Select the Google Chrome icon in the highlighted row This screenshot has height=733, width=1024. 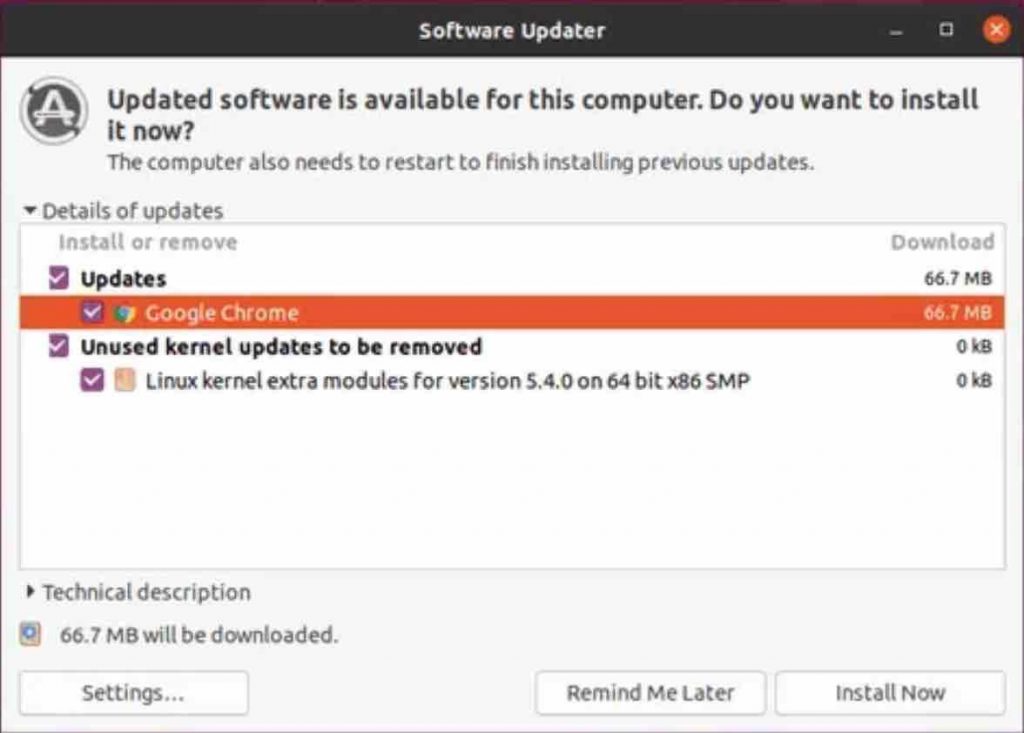point(124,312)
